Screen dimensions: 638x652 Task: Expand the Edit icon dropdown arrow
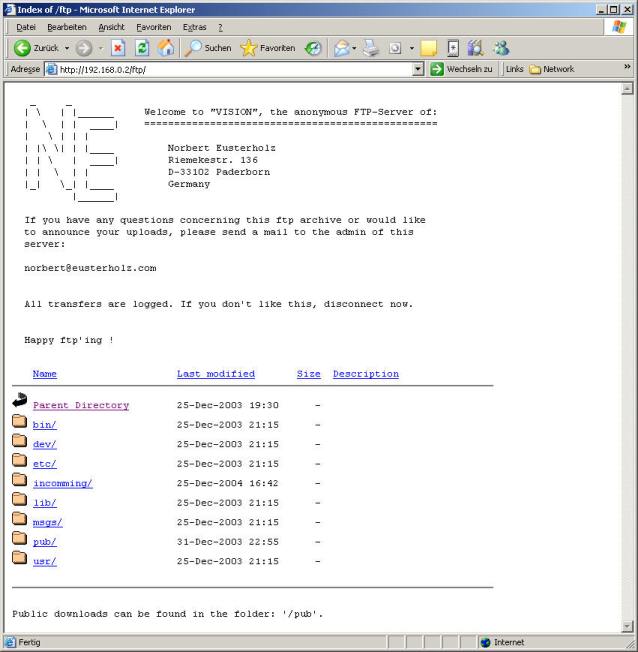click(x=412, y=48)
